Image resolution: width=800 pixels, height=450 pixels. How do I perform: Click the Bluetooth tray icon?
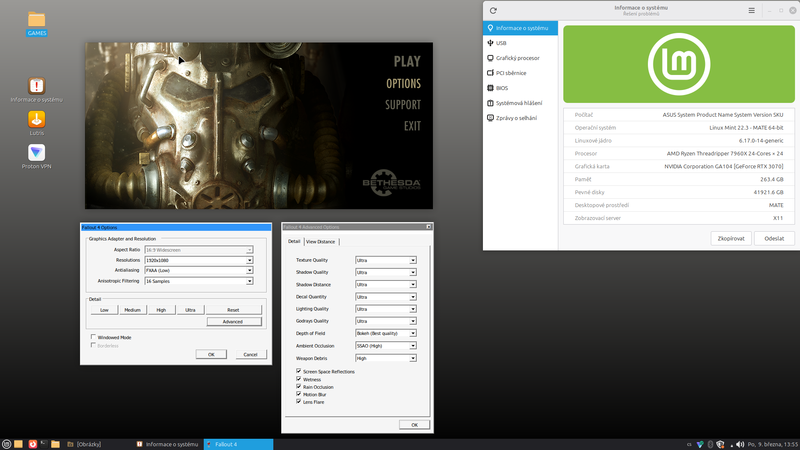coord(710,444)
